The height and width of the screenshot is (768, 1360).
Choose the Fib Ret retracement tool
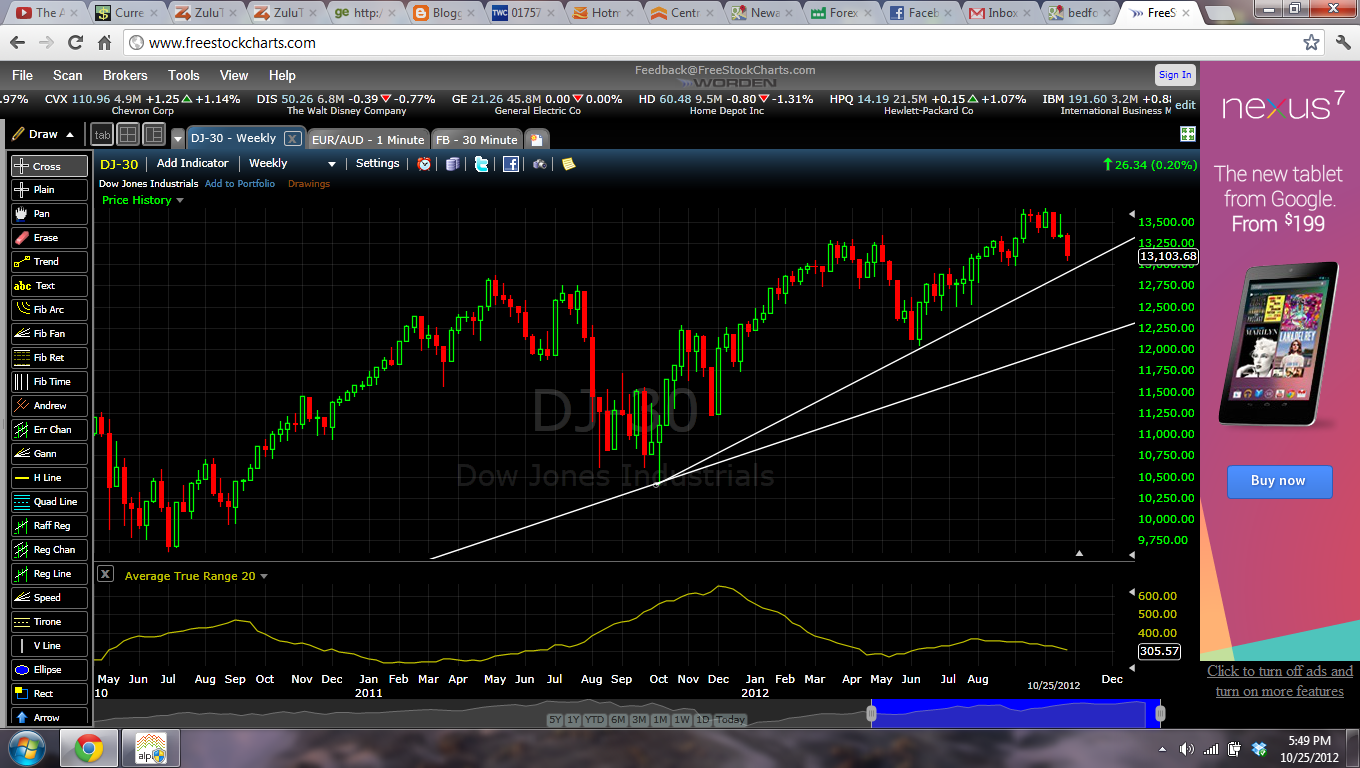point(49,358)
